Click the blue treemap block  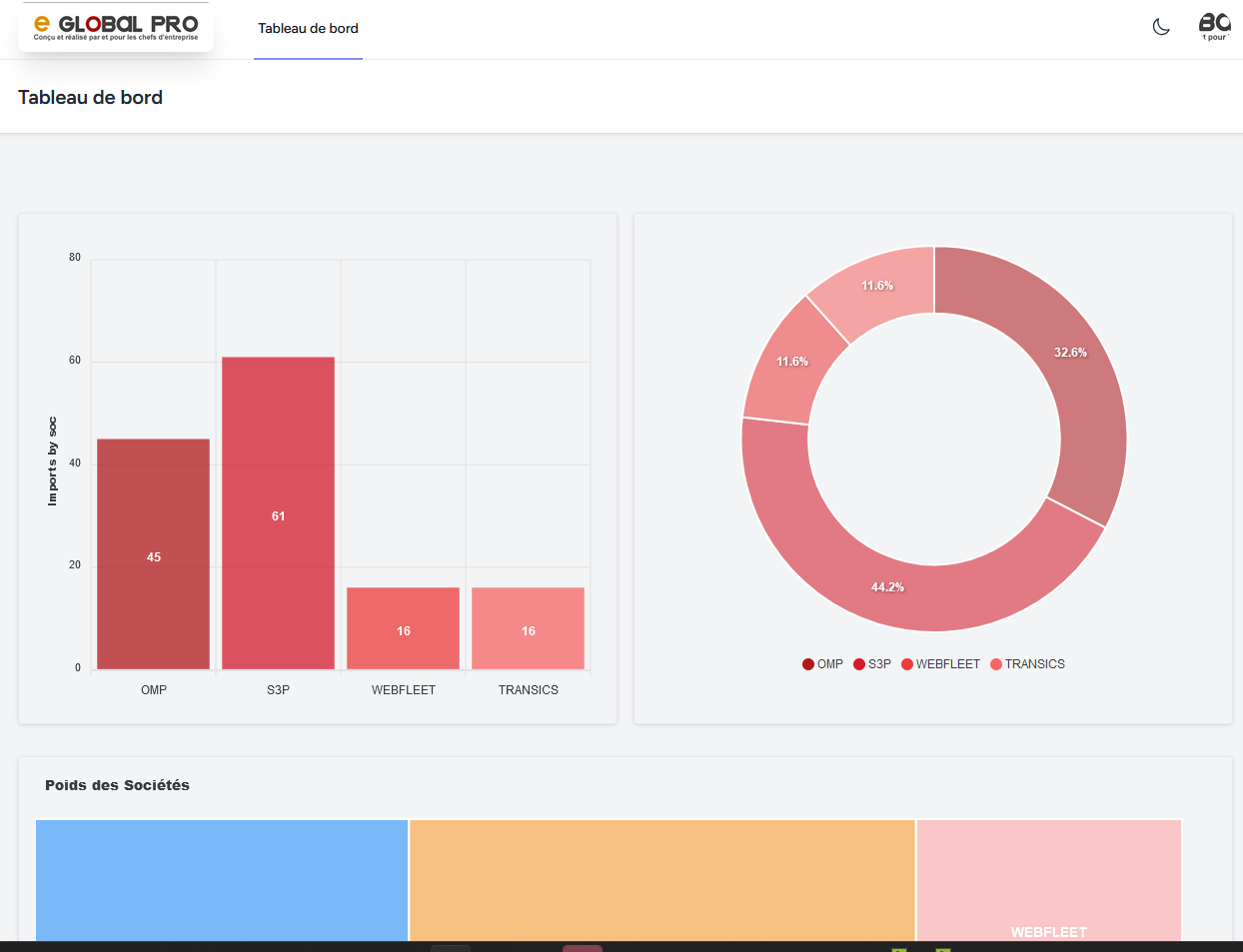pyautogui.click(x=222, y=879)
